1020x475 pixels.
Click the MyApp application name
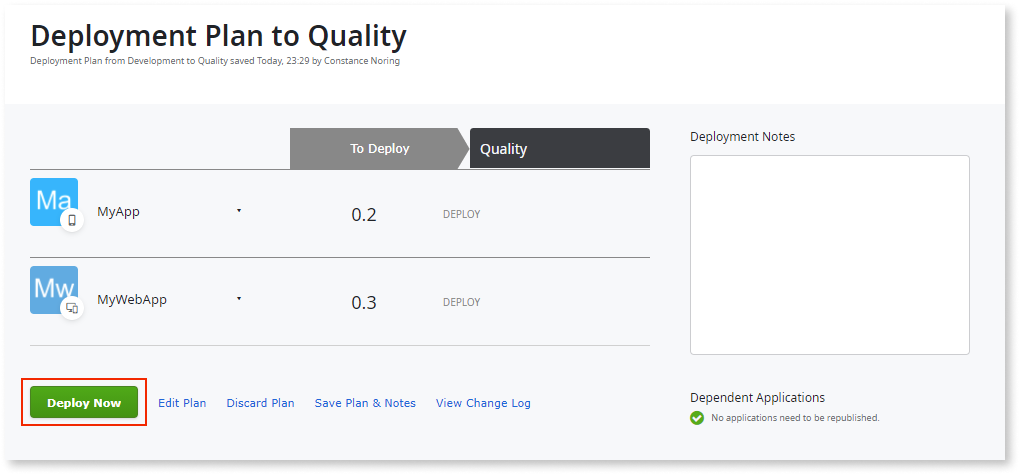pyautogui.click(x=118, y=213)
